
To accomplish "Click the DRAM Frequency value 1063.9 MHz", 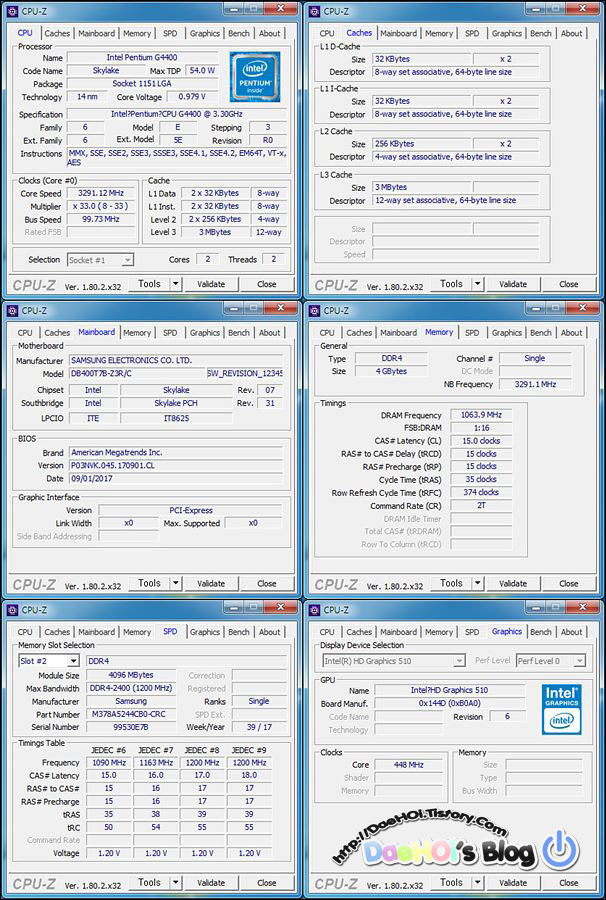I will 481,414.
